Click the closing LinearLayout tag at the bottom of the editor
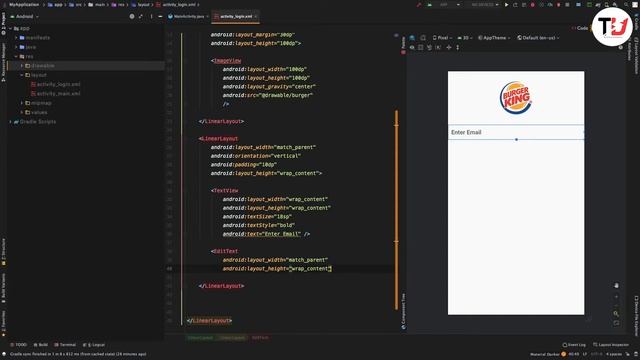640x360 pixels. pos(209,320)
